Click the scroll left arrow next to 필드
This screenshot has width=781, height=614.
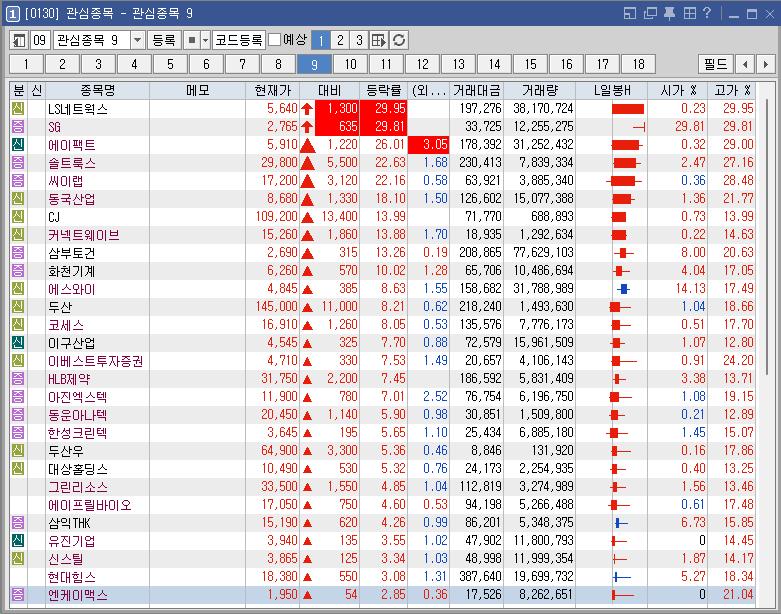tap(745, 64)
